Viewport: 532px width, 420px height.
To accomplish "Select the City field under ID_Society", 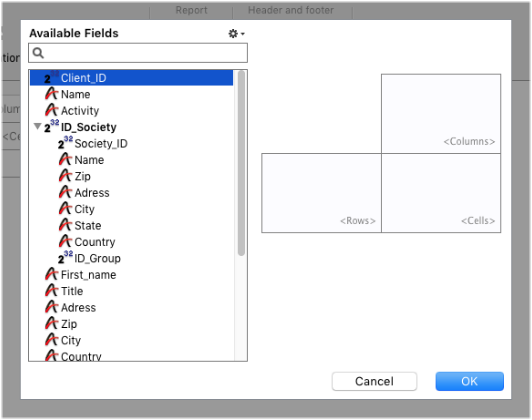I will click(84, 209).
